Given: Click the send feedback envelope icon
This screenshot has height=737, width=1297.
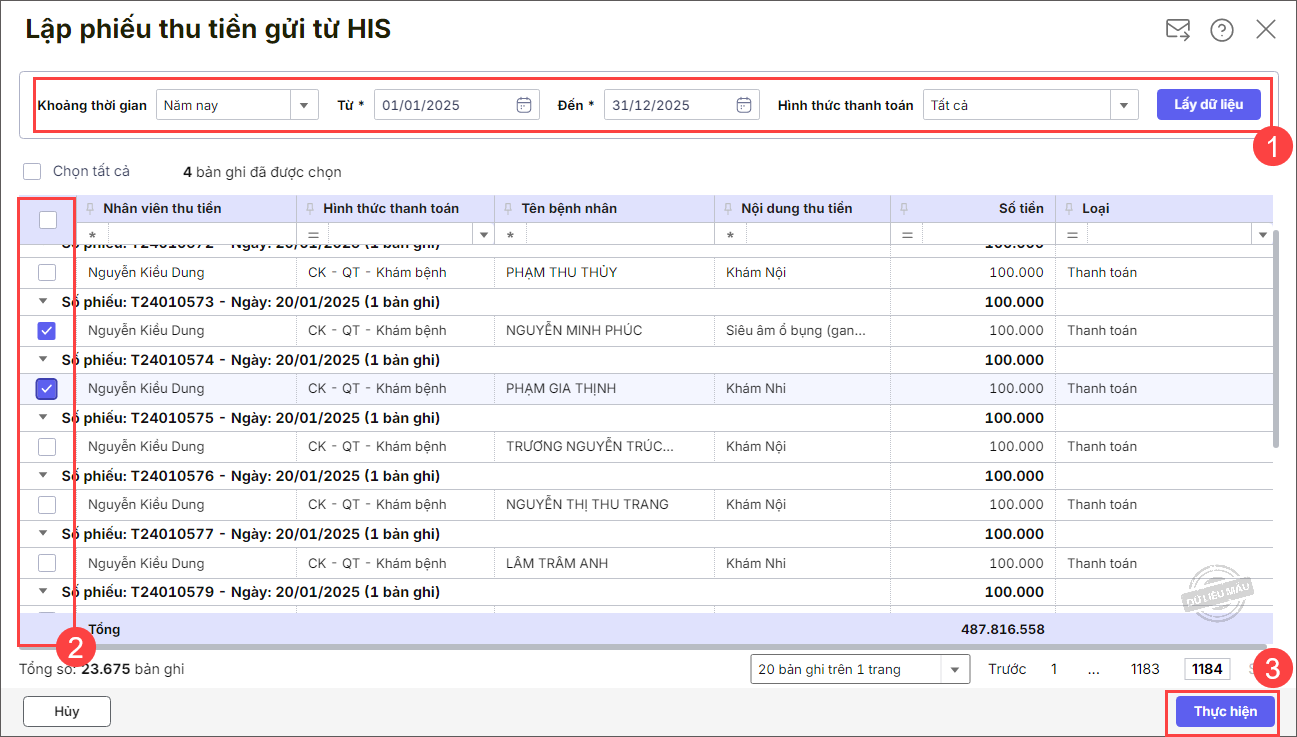Looking at the screenshot, I should (x=1178, y=30).
